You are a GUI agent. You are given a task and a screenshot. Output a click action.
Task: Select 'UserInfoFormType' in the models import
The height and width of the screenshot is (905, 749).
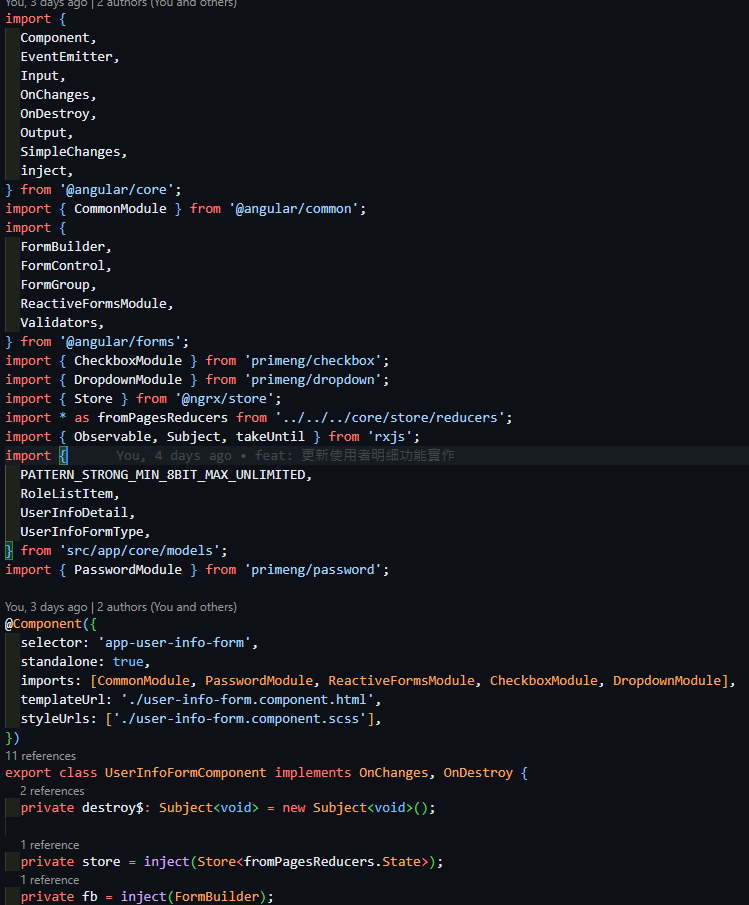pos(82,532)
